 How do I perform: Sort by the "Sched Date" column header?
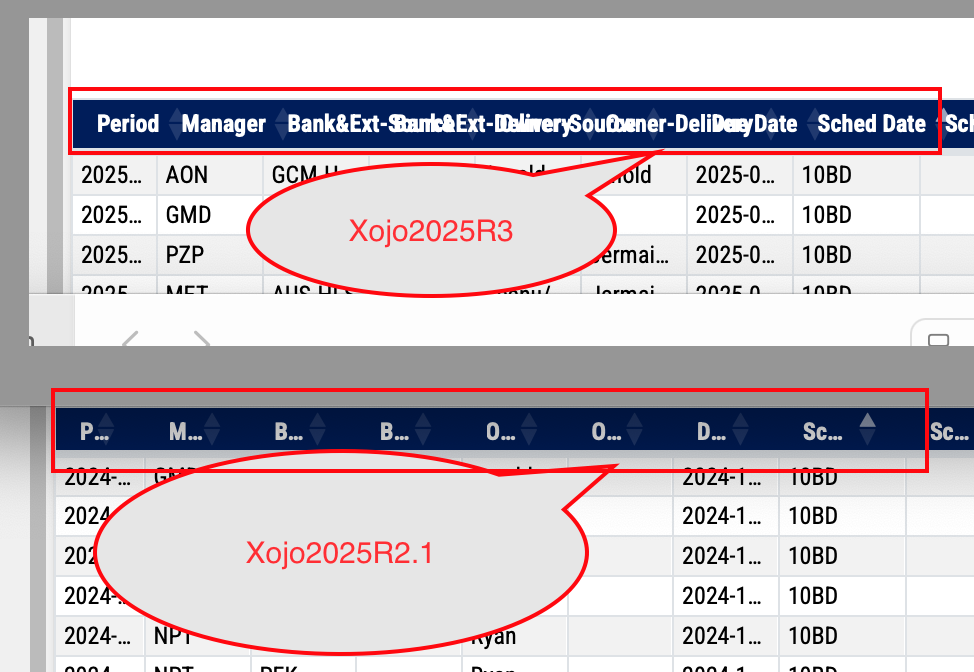pyautogui.click(x=871, y=124)
